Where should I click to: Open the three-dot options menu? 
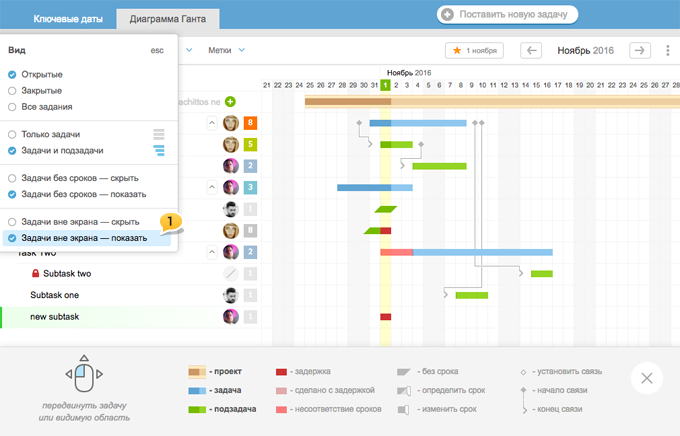click(x=665, y=50)
